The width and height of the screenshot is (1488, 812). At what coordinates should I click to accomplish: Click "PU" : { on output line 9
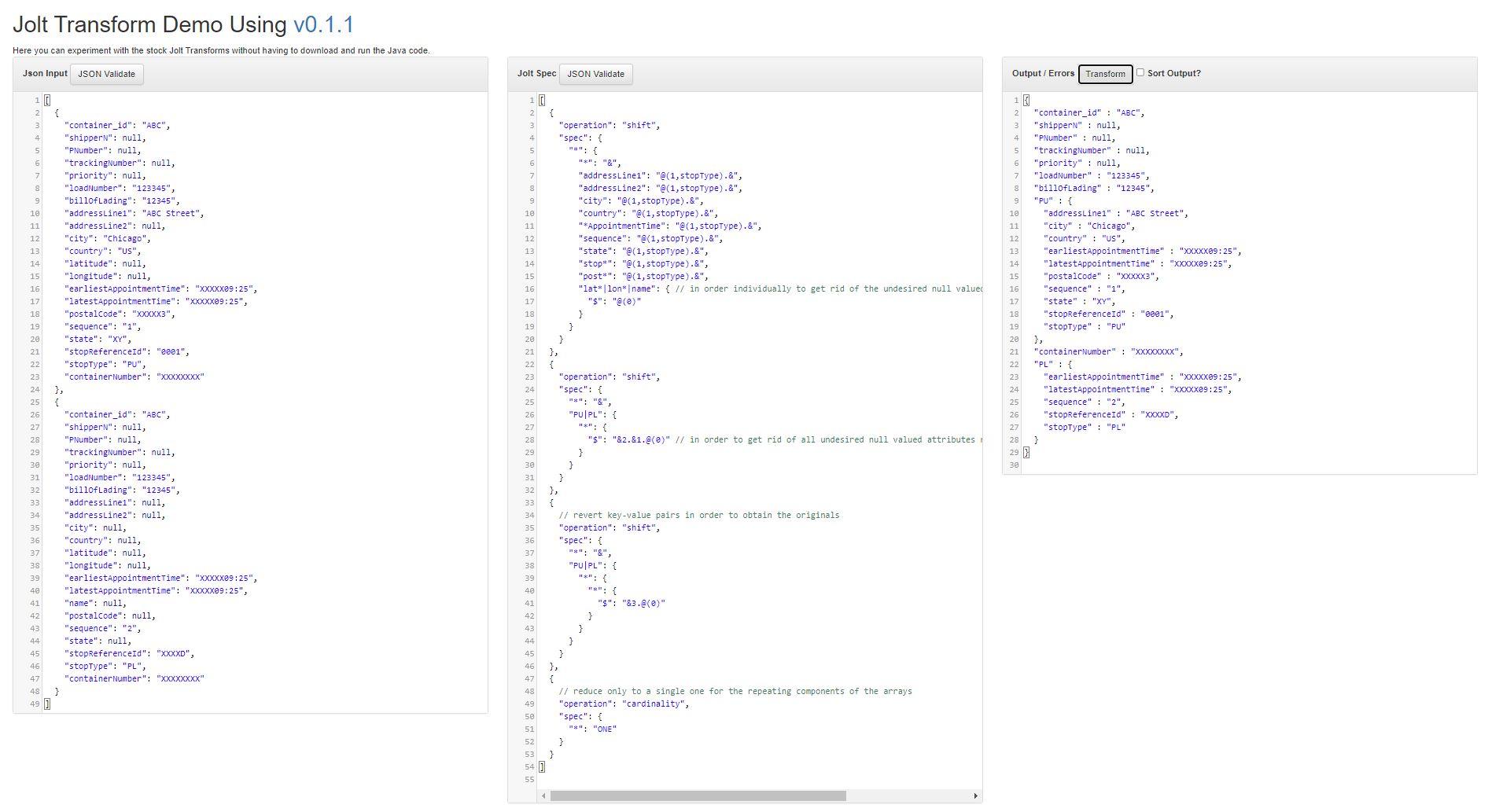coord(1053,200)
